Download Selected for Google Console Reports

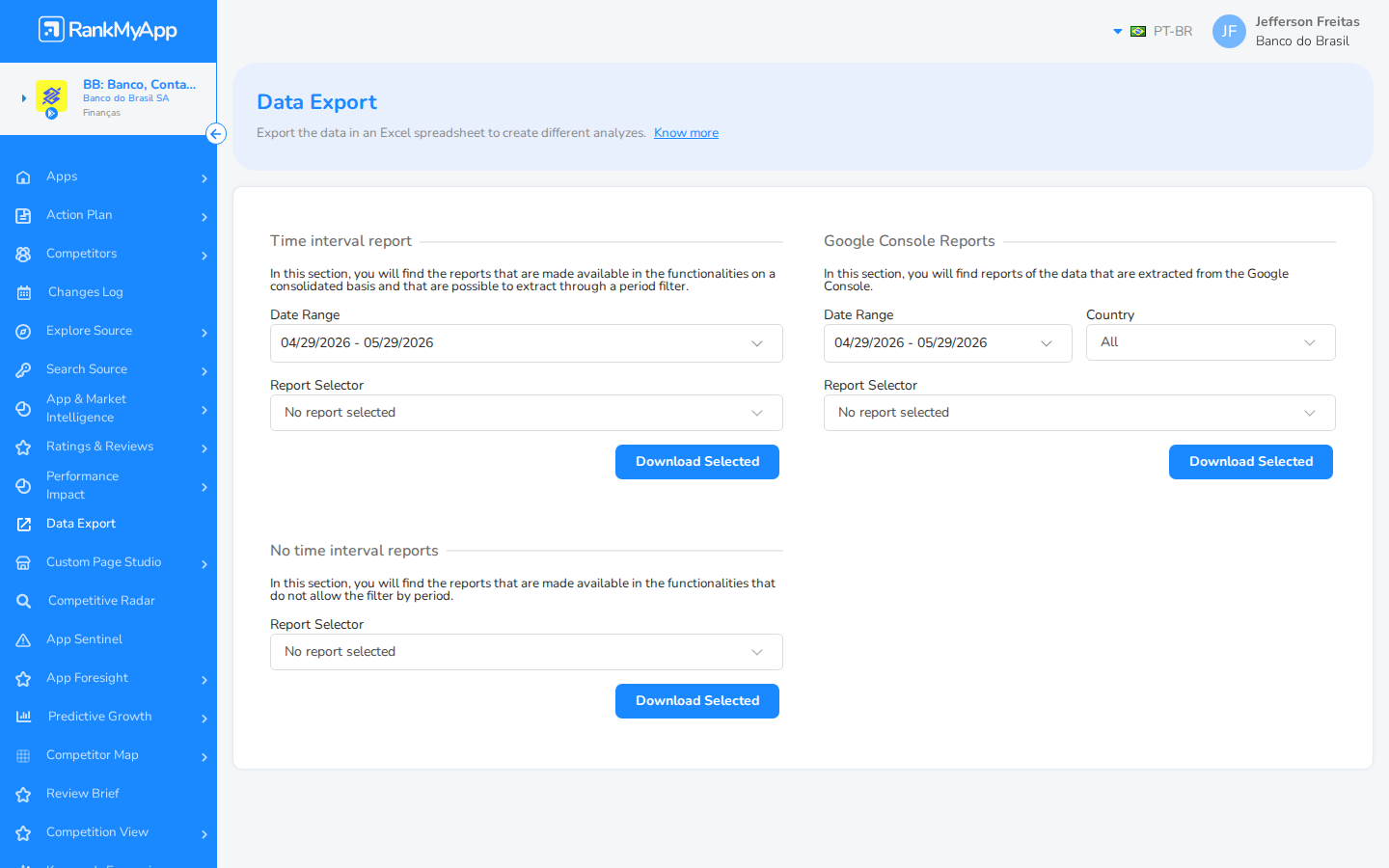[x=1251, y=462]
